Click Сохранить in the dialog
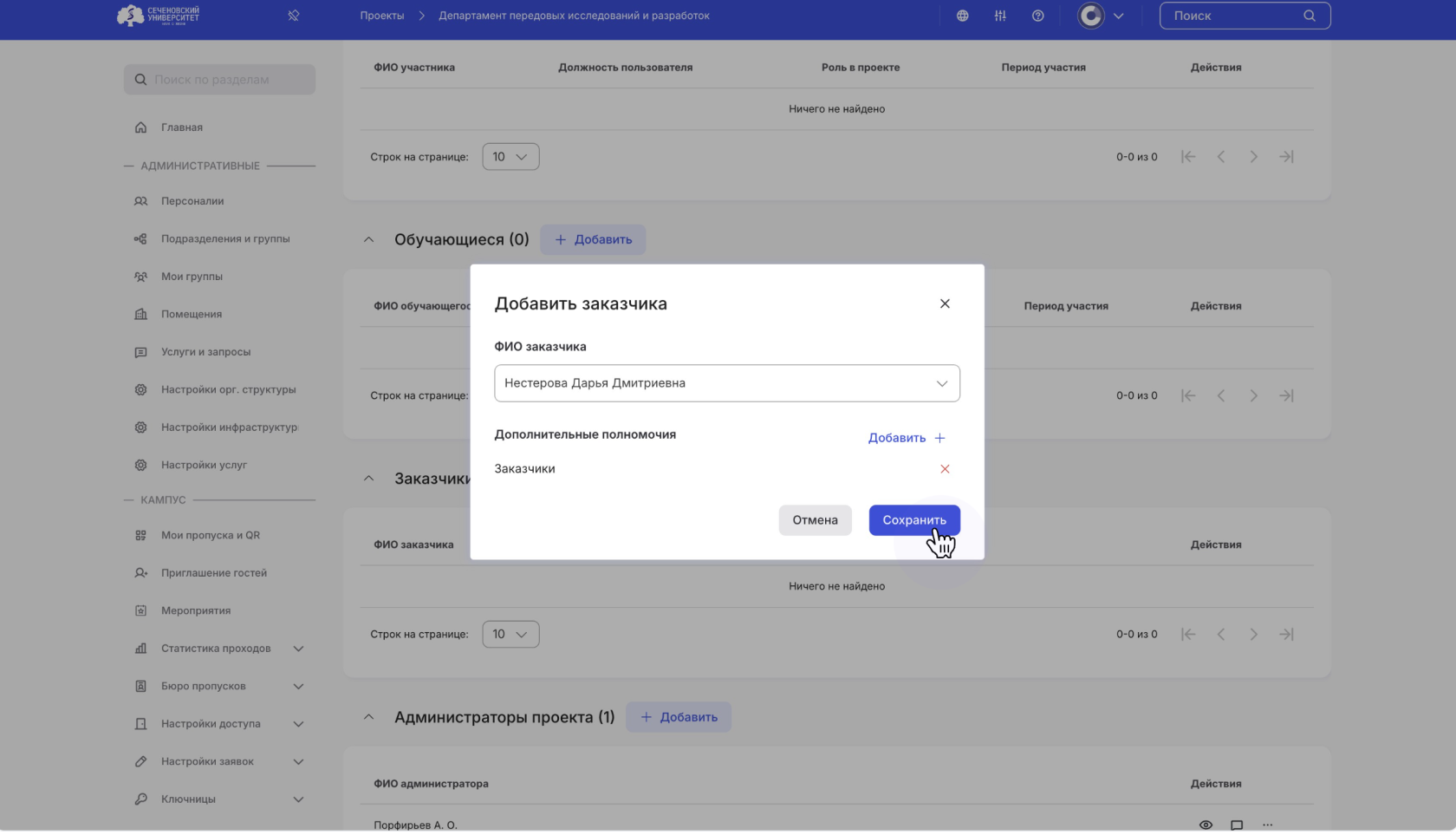 click(913, 519)
